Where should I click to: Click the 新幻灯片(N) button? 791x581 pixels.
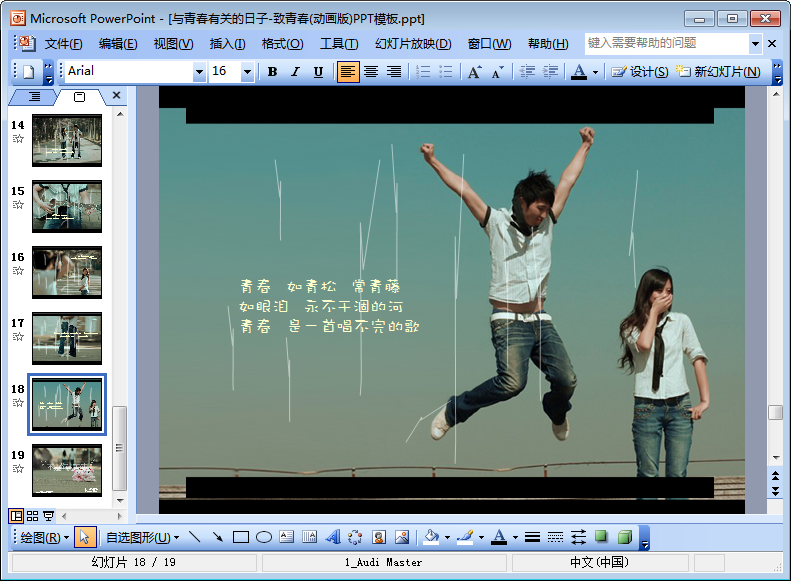pos(717,72)
